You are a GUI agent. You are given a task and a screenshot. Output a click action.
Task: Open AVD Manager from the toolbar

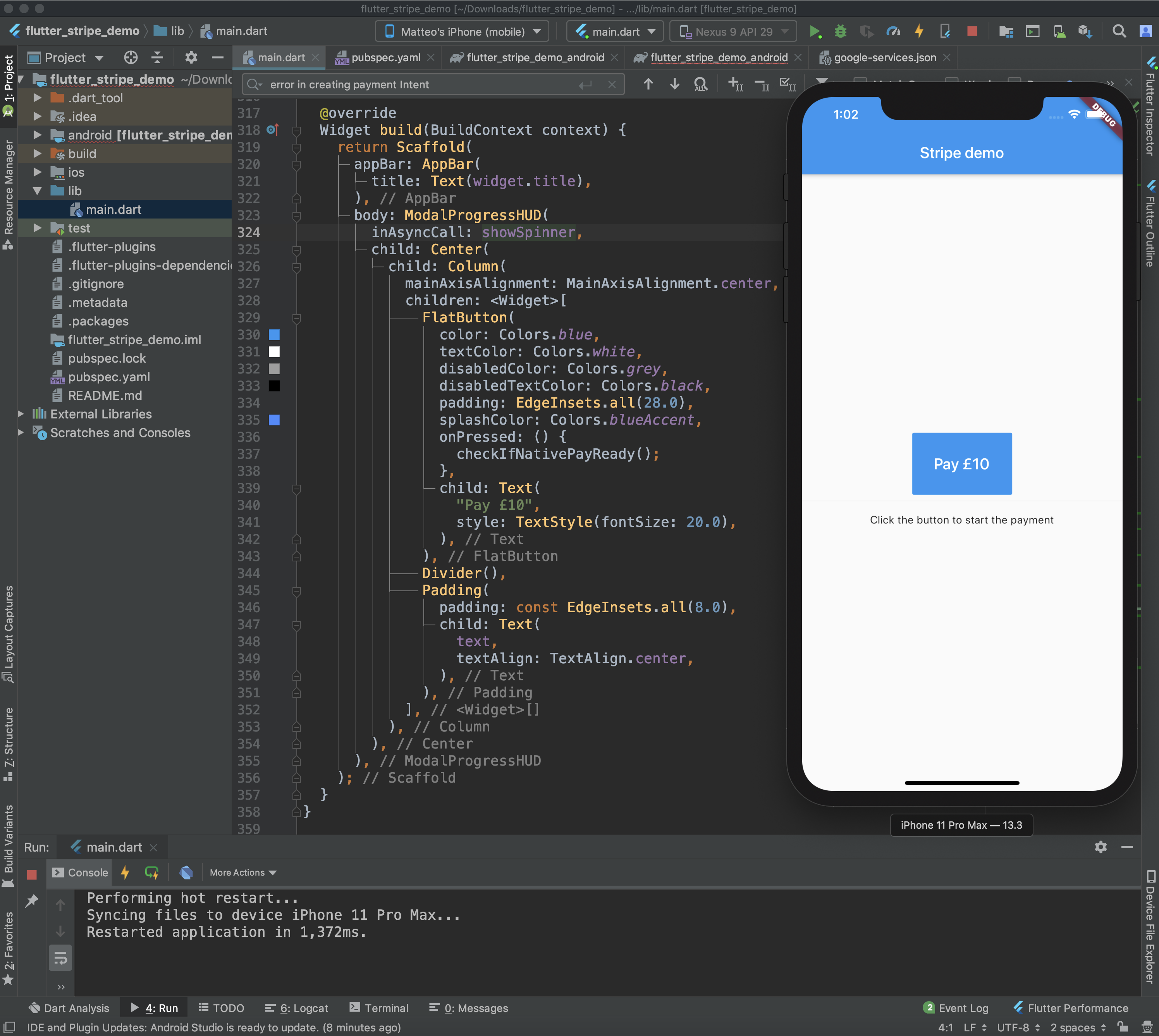coord(1059,31)
